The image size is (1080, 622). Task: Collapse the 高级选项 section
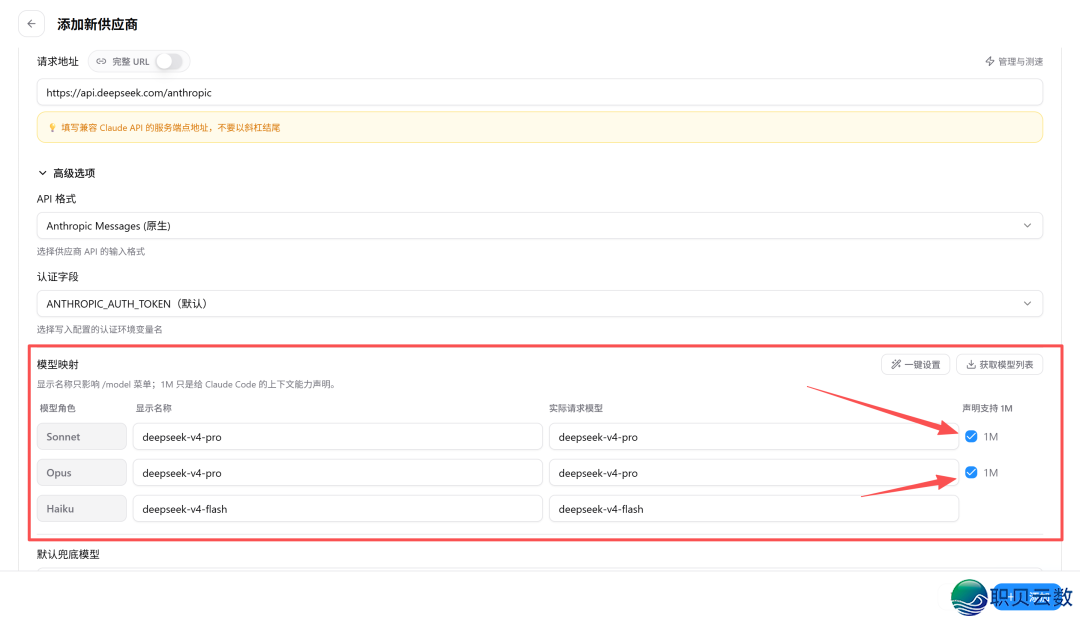click(66, 173)
